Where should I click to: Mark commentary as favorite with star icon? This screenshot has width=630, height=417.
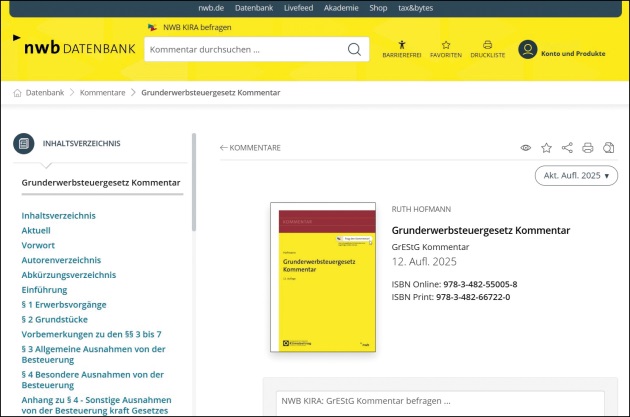tap(547, 148)
